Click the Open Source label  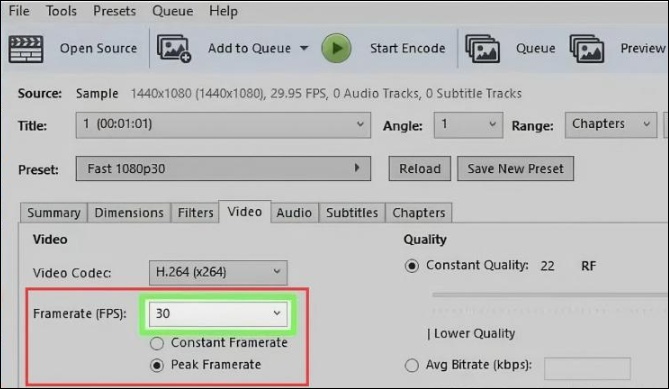[x=99, y=48]
